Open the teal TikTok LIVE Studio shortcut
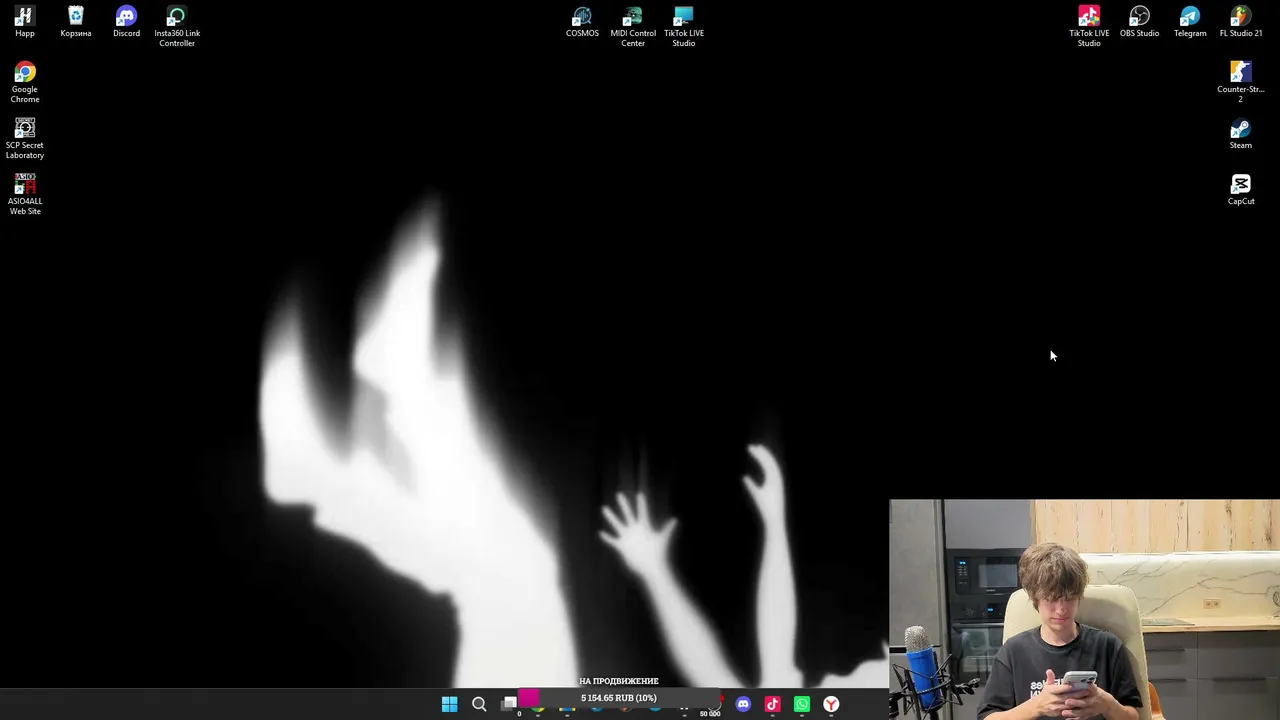 click(x=684, y=26)
